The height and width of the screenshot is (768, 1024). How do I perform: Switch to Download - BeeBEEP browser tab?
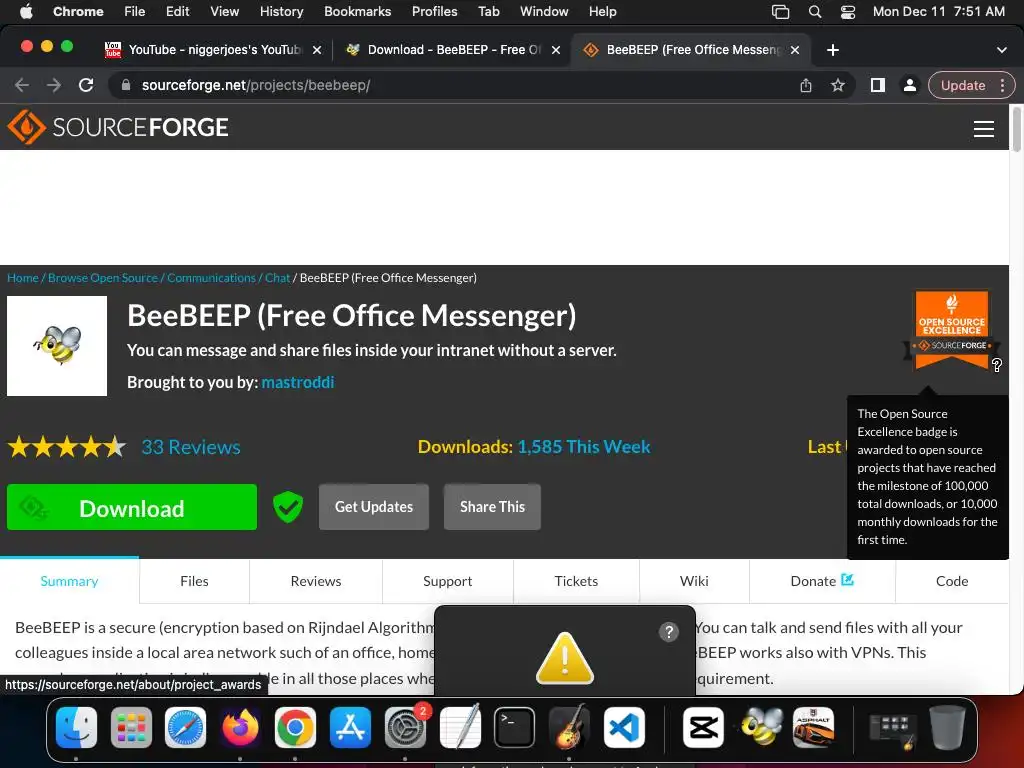point(453,50)
